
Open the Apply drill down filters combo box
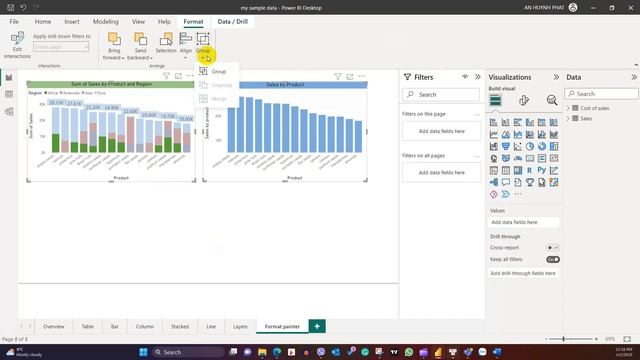coord(61,47)
